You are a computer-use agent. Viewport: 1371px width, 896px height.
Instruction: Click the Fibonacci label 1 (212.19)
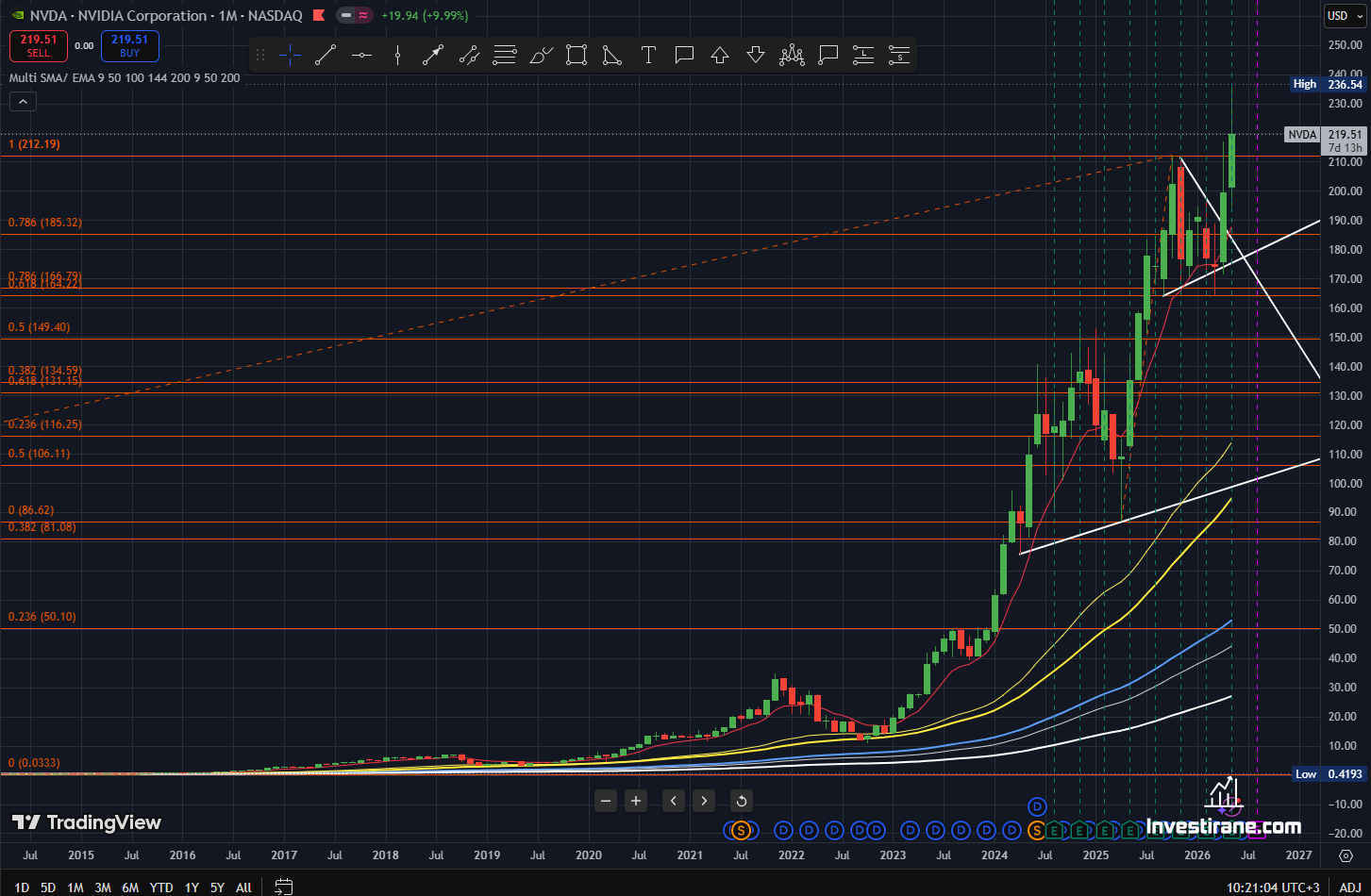[35, 144]
